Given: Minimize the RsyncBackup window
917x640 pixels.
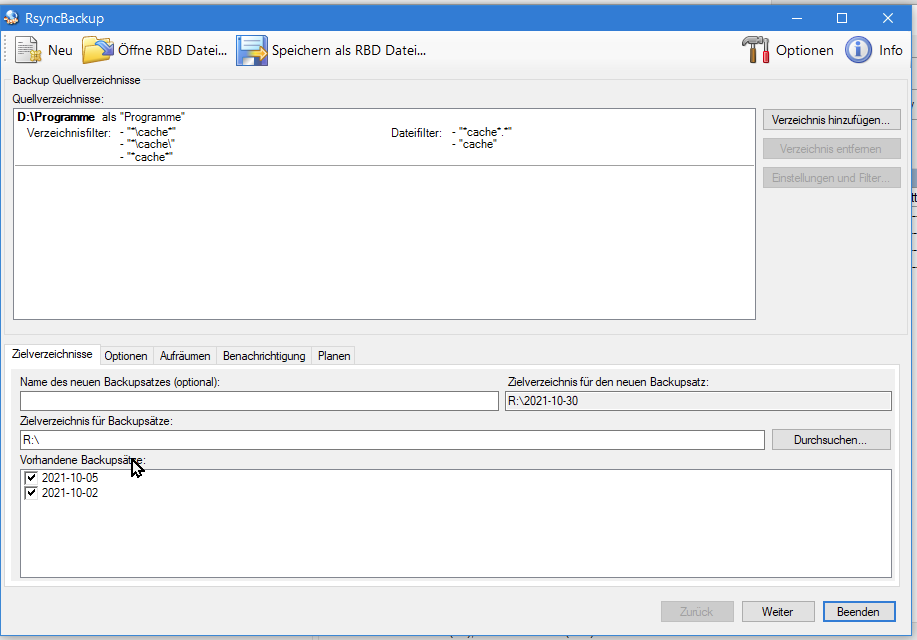Looking at the screenshot, I should coord(797,18).
